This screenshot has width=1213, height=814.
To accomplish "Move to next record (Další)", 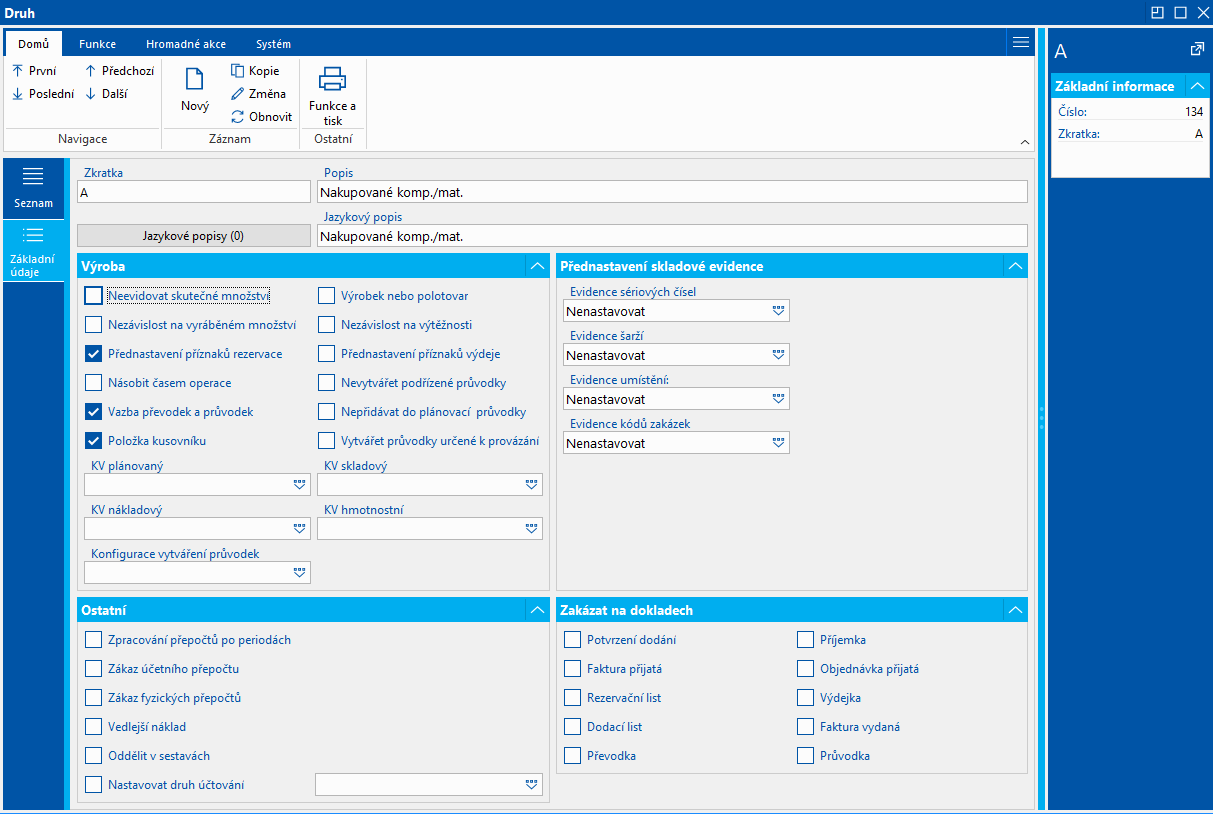I will pyautogui.click(x=106, y=94).
